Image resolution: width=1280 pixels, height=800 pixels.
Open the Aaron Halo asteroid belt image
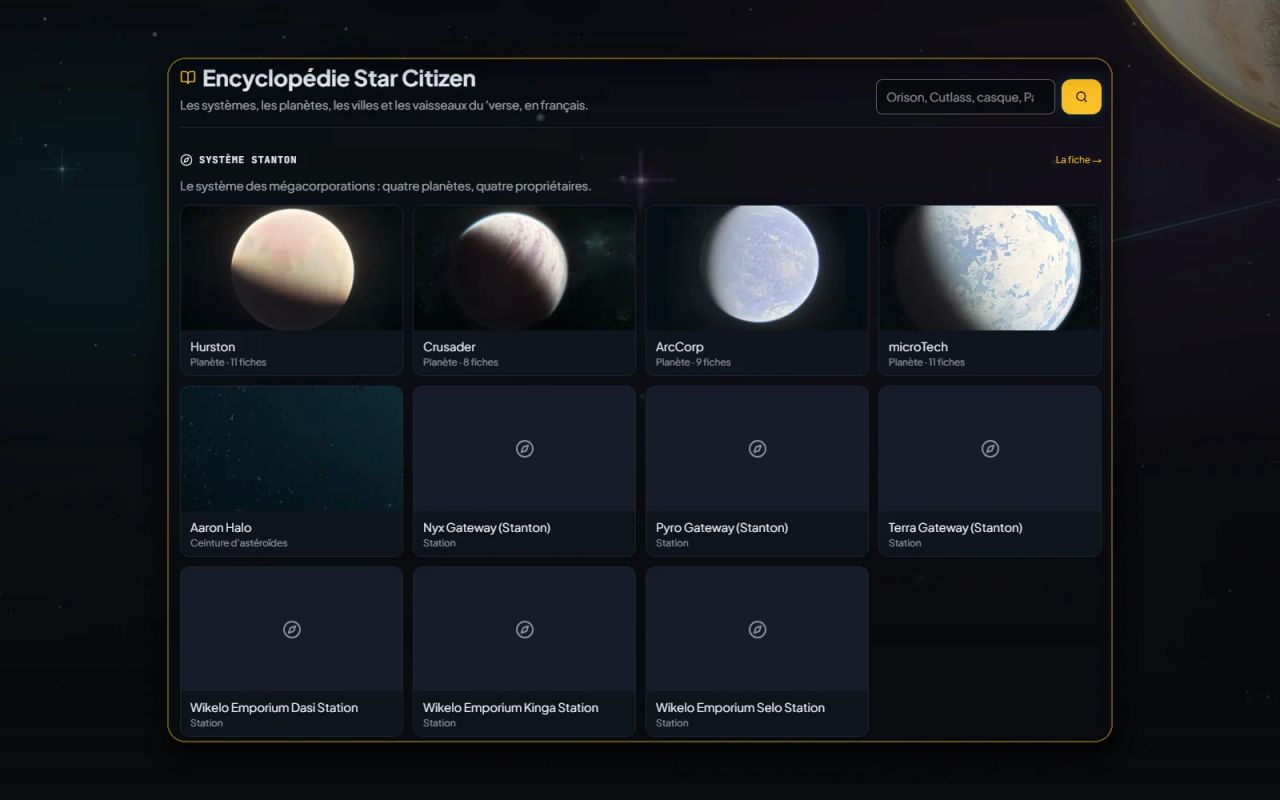pyautogui.click(x=292, y=449)
